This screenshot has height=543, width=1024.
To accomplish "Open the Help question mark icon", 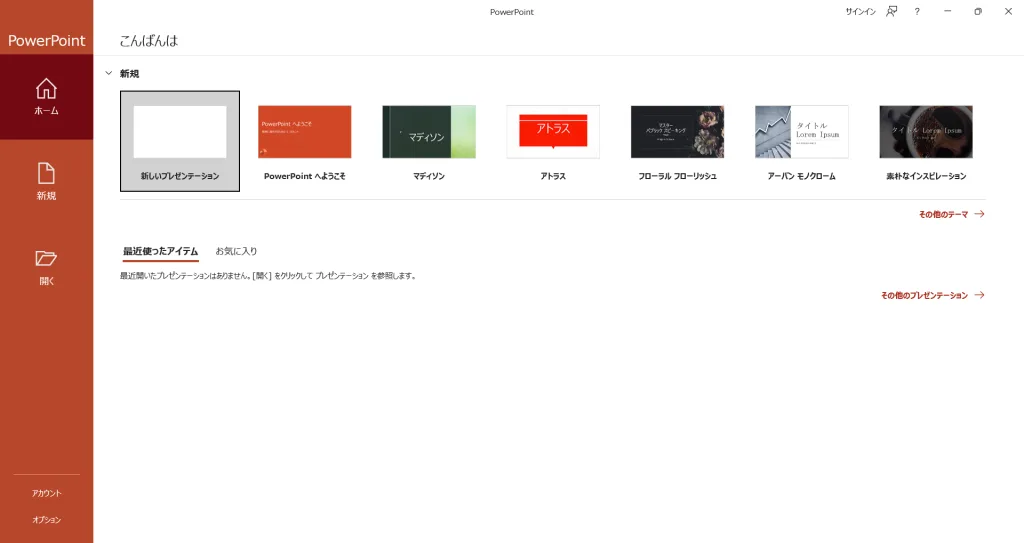I will pyautogui.click(x=917, y=11).
